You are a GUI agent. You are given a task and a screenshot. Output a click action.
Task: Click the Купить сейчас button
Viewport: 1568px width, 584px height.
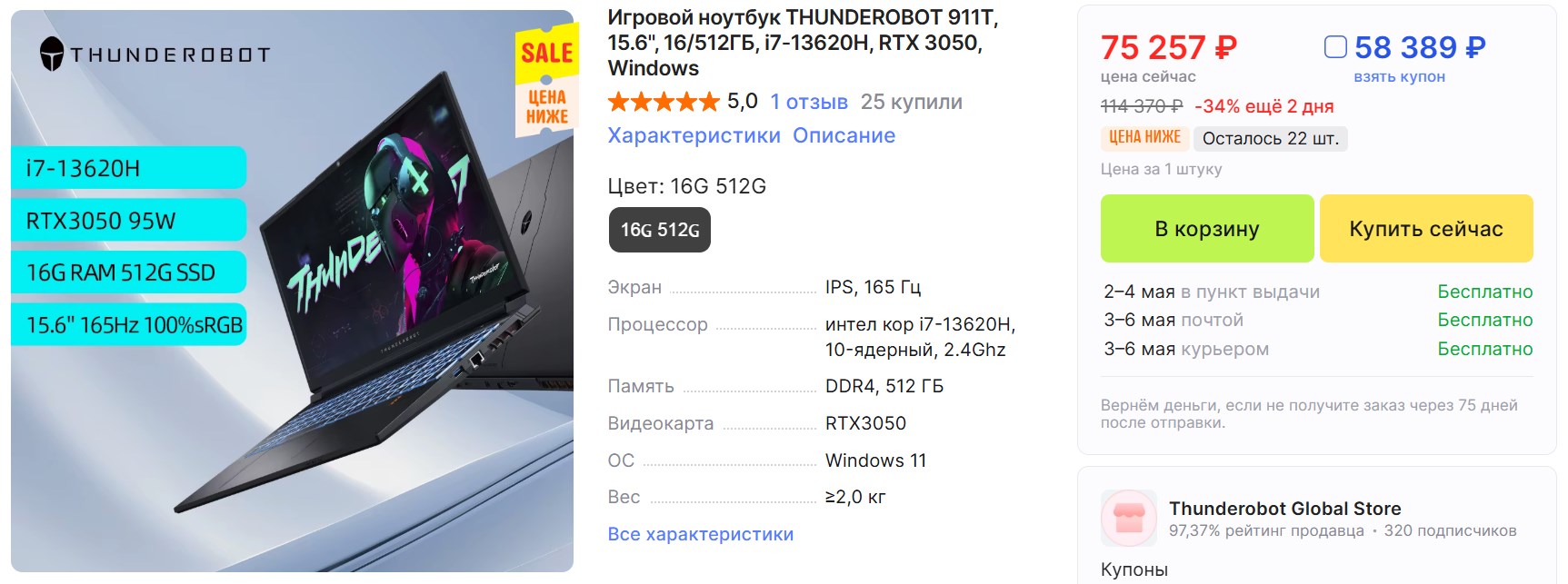(1426, 229)
